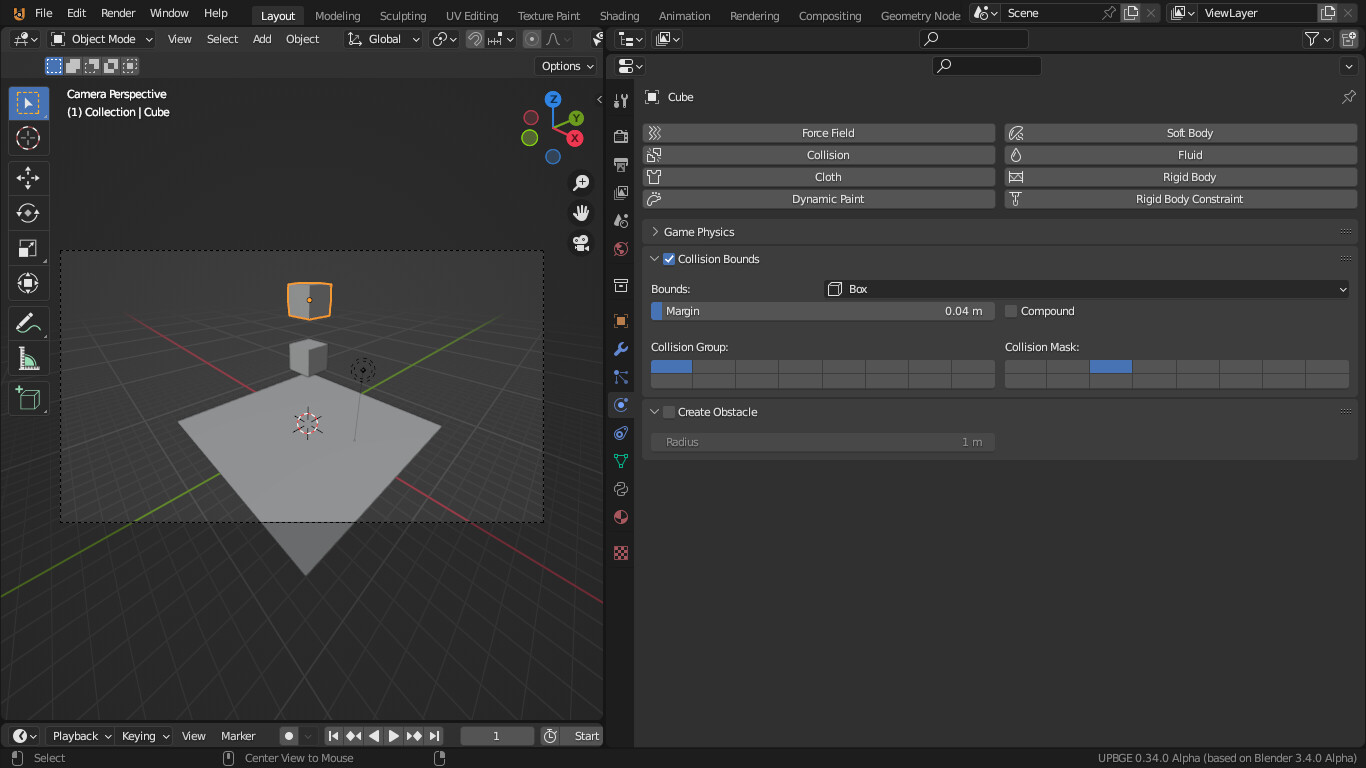1366x768 pixels.
Task: Activate the Move tool
Action: click(x=28, y=179)
